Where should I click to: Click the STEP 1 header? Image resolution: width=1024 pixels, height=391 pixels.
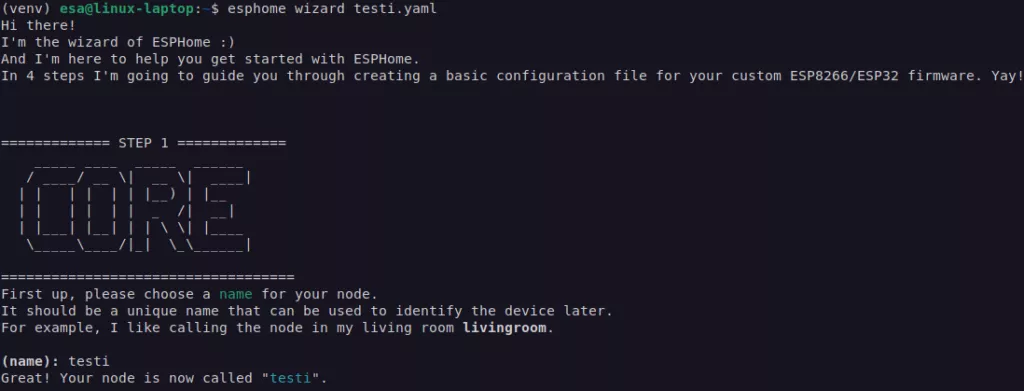click(143, 143)
